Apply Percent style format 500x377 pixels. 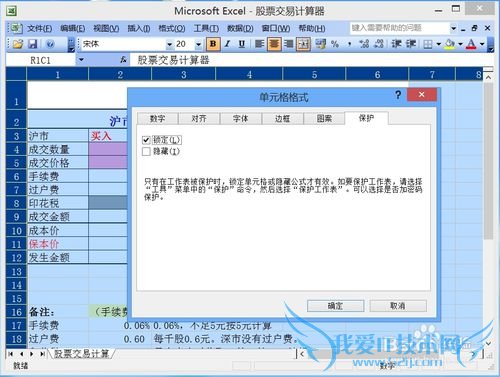click(335, 44)
